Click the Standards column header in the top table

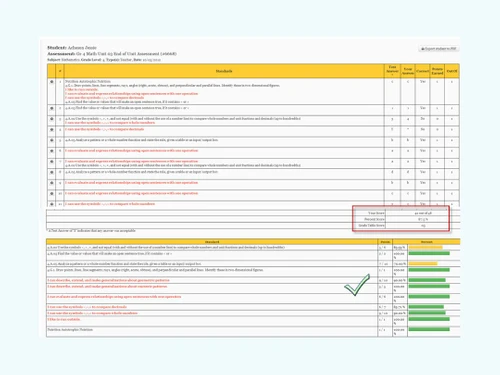click(224, 71)
